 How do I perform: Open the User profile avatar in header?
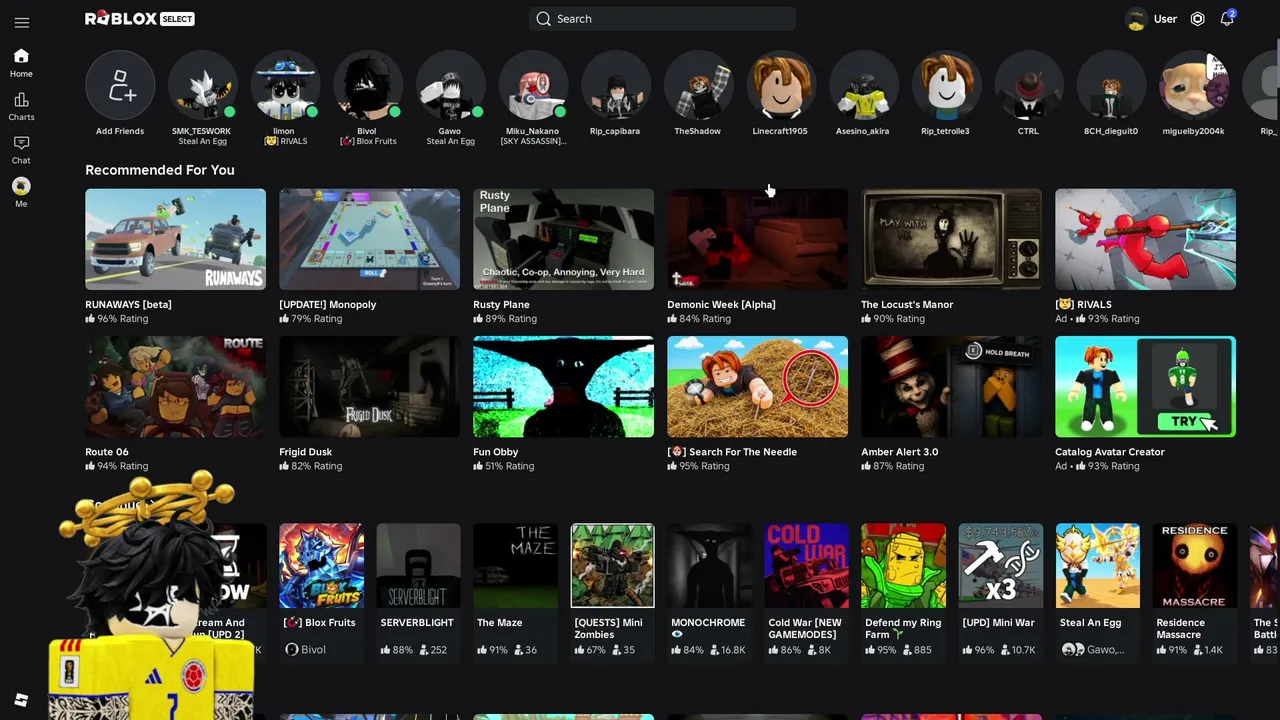point(1136,19)
